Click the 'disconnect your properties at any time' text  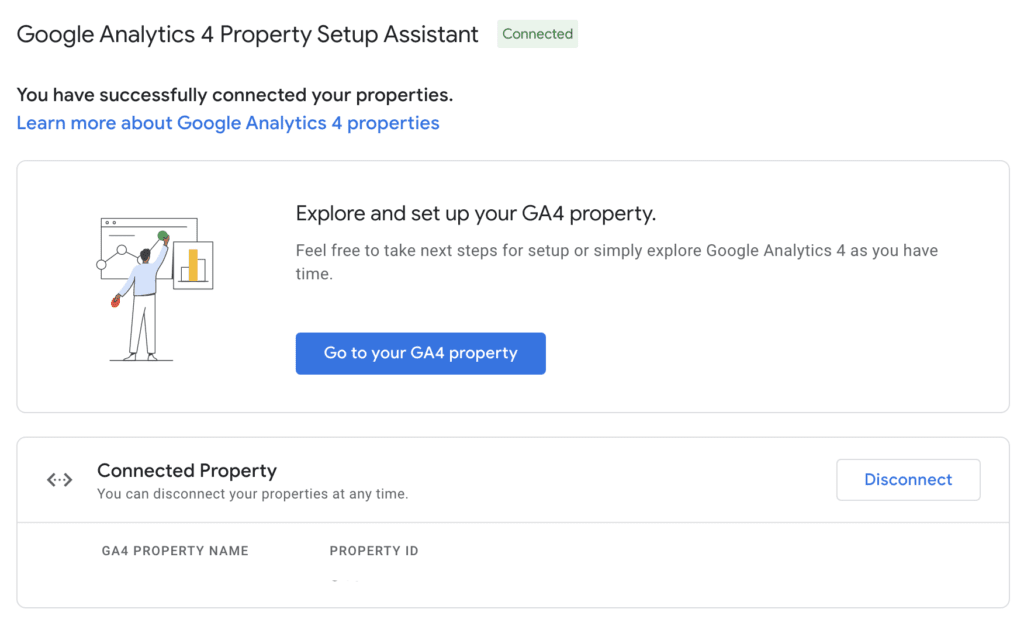pos(253,494)
